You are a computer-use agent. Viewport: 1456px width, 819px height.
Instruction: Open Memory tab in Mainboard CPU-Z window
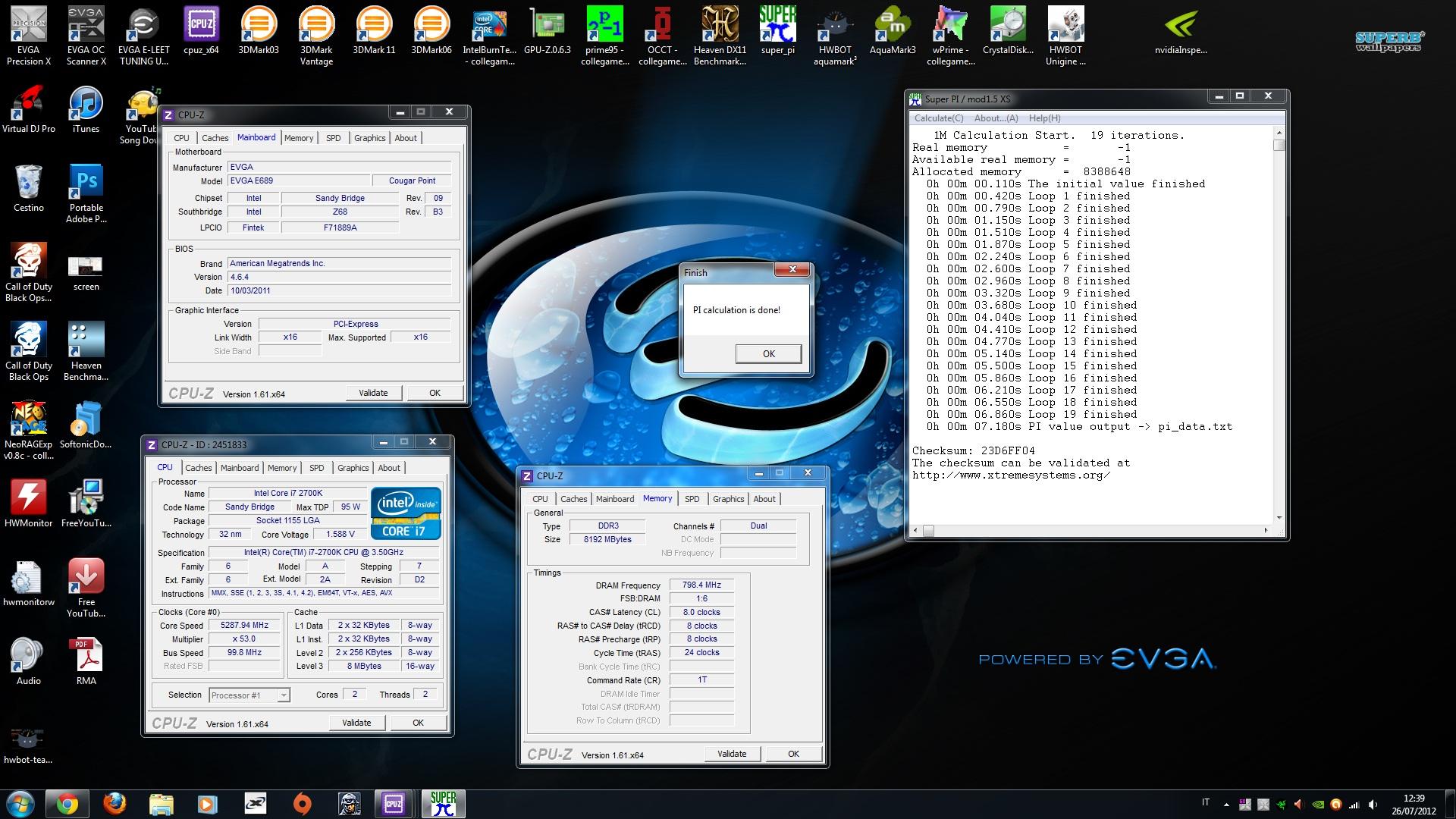point(299,138)
